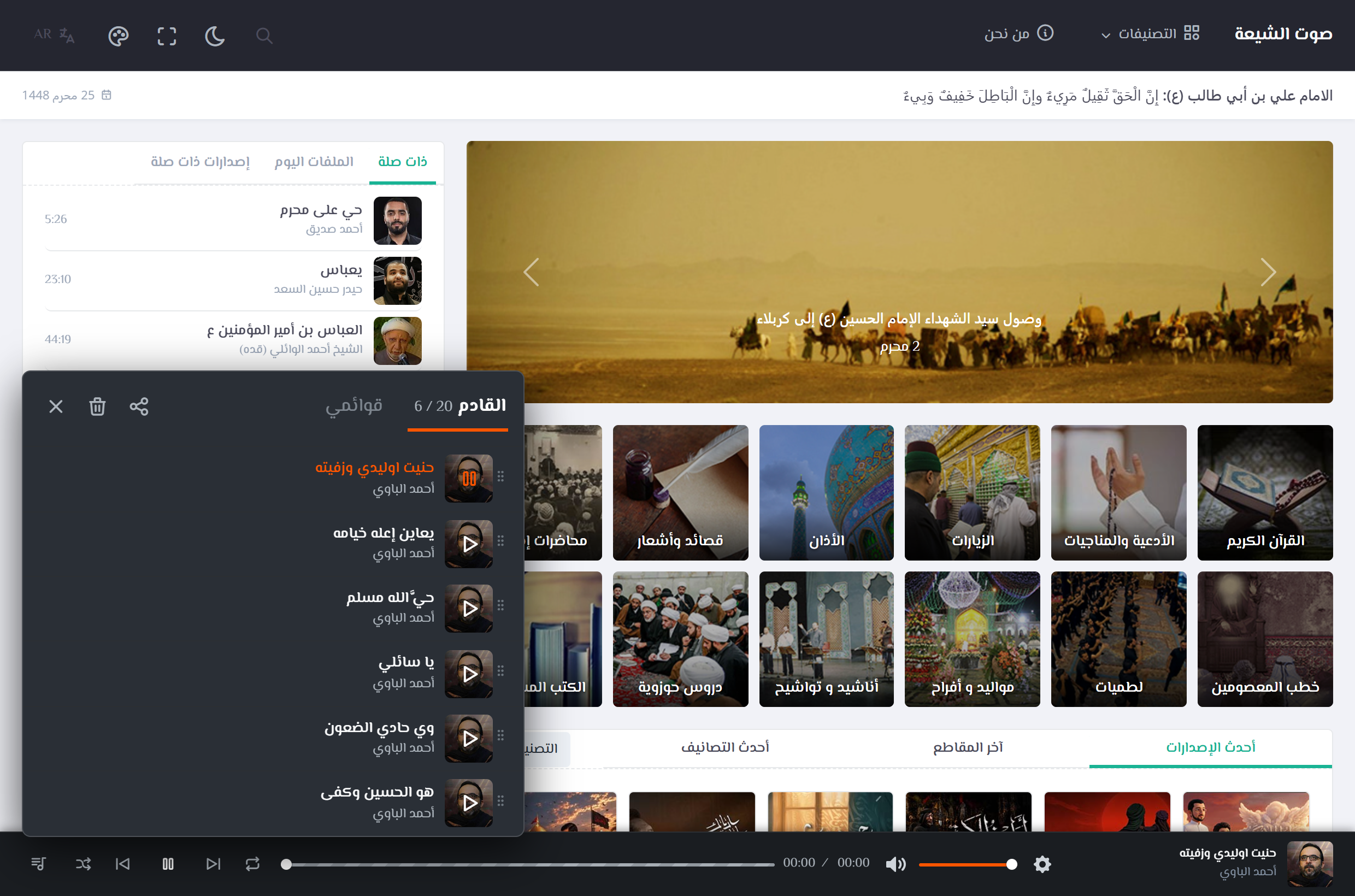Open من نحن about link
This screenshot has height=896, width=1355.
(x=1019, y=34)
